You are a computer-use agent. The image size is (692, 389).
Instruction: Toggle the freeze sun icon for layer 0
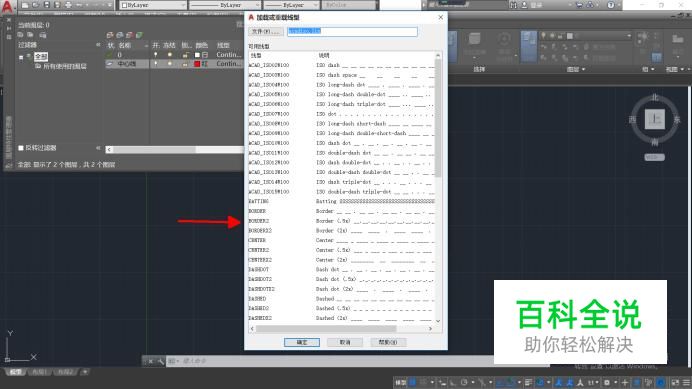click(x=170, y=55)
